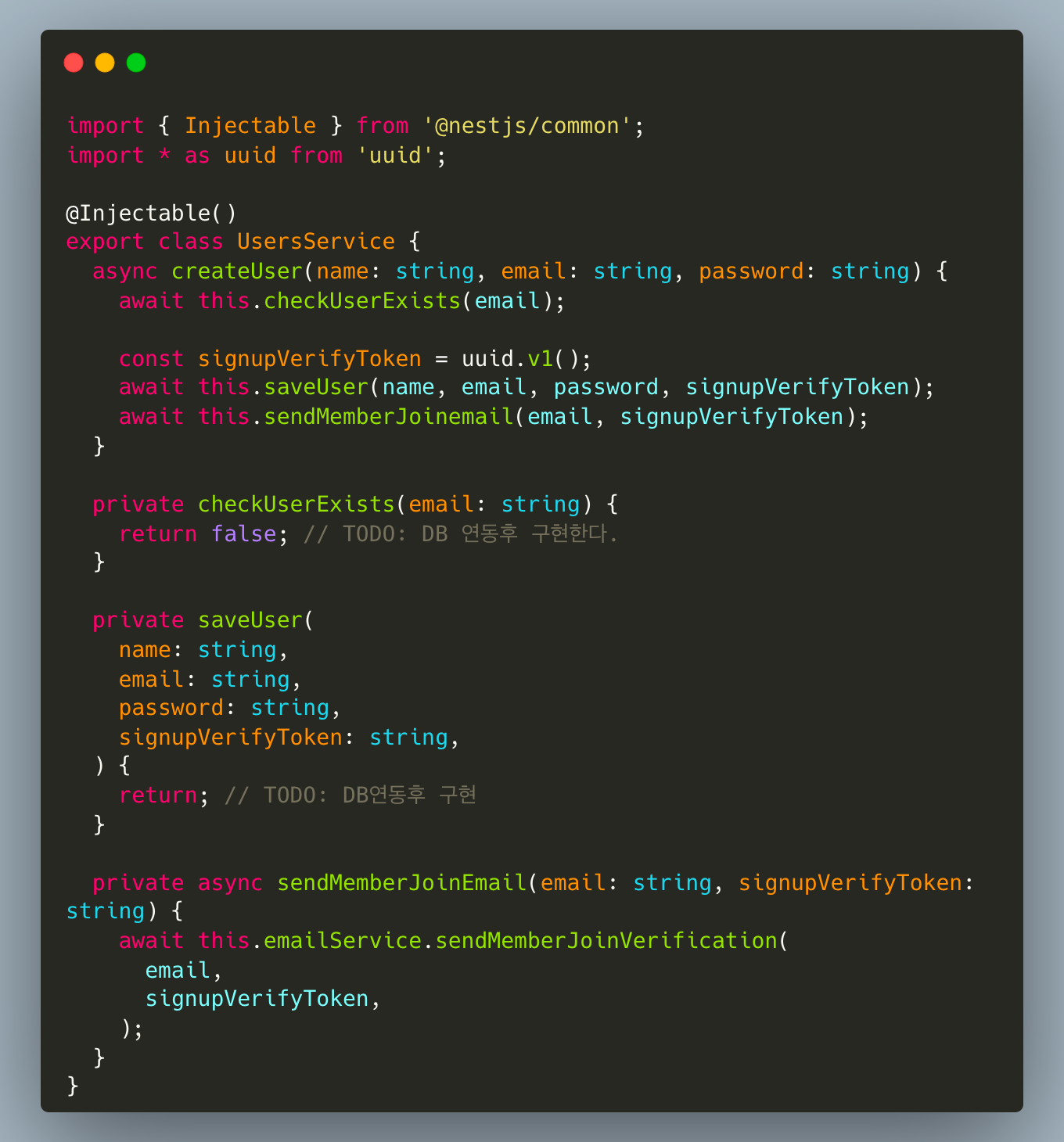Select 'Injectable' inside the import braces
The width and height of the screenshot is (1064, 1142).
coord(250,126)
